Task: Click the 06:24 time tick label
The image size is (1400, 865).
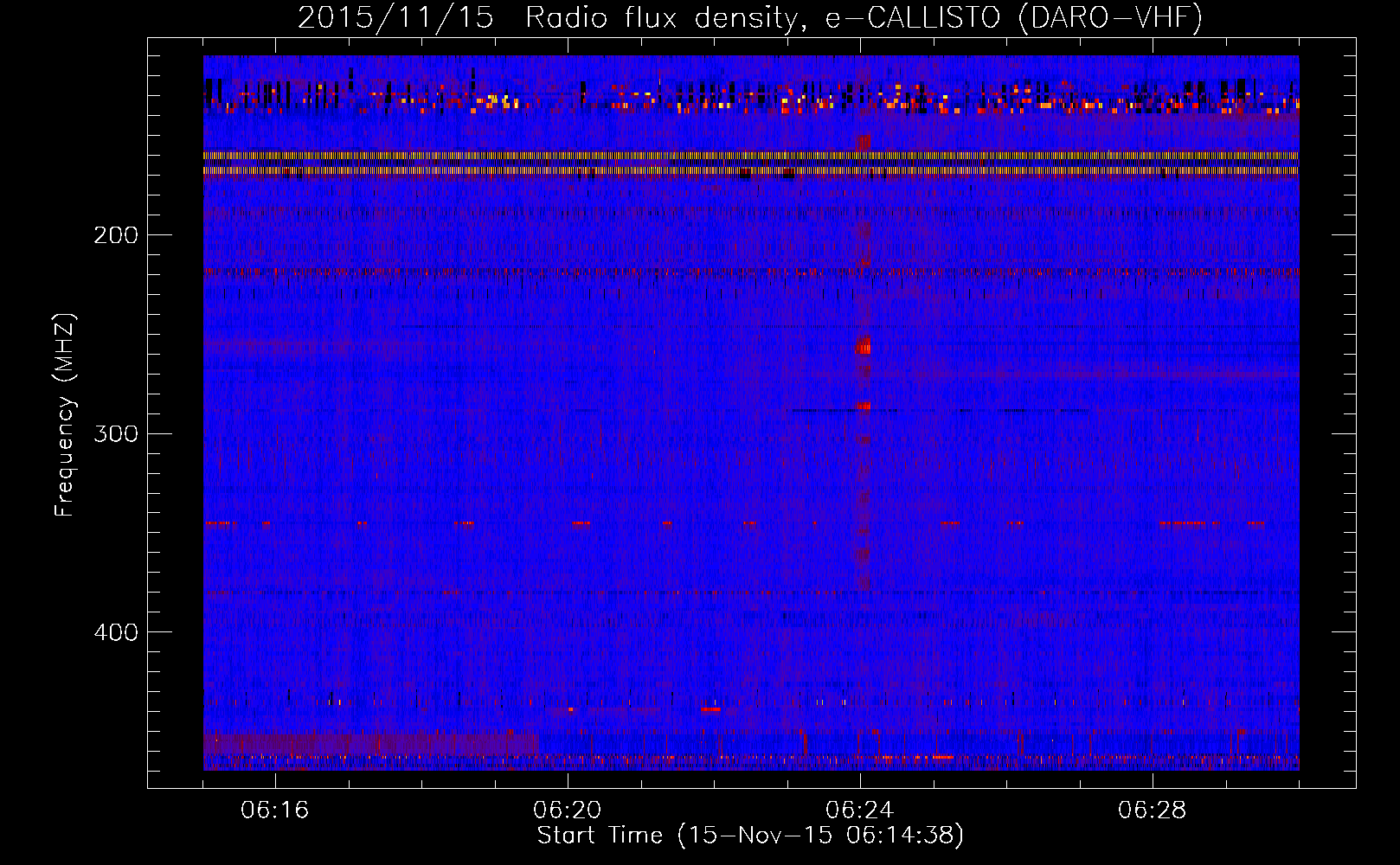Action: tap(860, 811)
